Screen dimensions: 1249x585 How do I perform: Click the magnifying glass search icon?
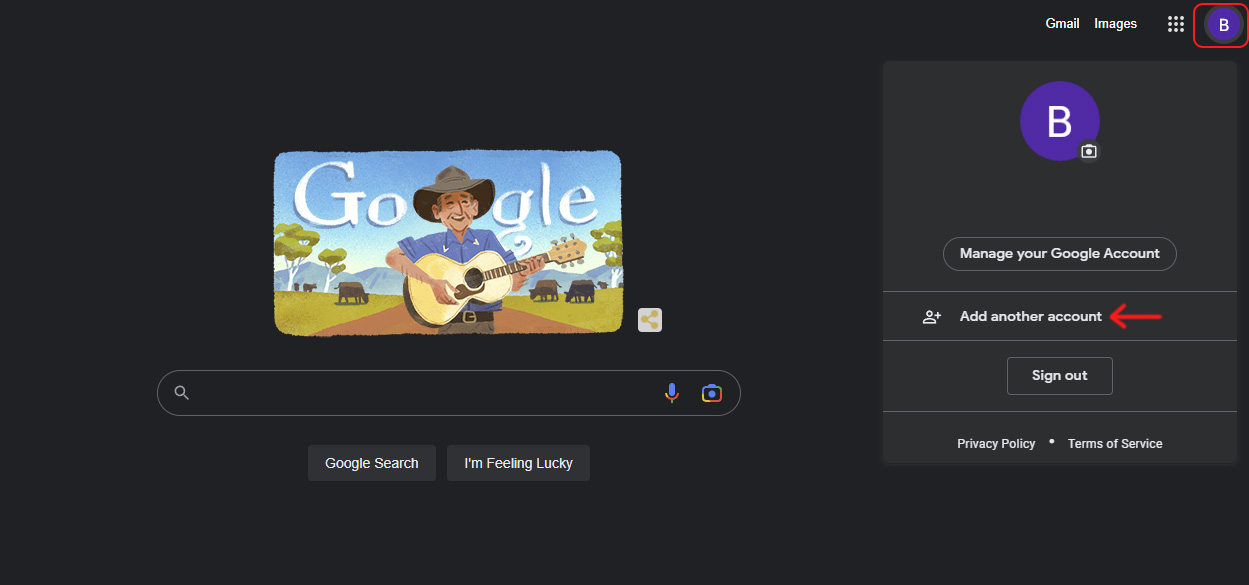coord(181,393)
